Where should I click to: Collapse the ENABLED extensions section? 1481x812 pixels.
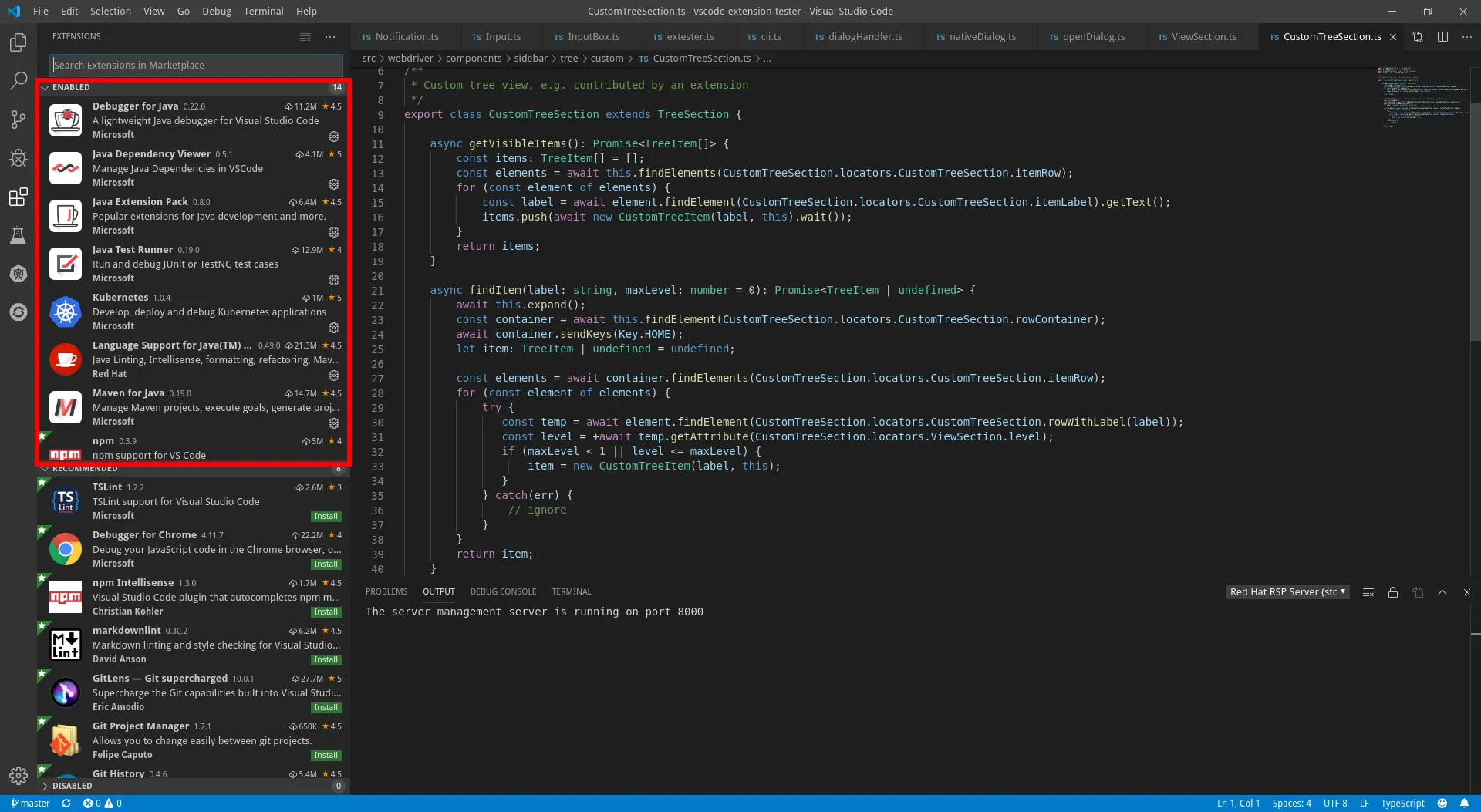coord(193,87)
